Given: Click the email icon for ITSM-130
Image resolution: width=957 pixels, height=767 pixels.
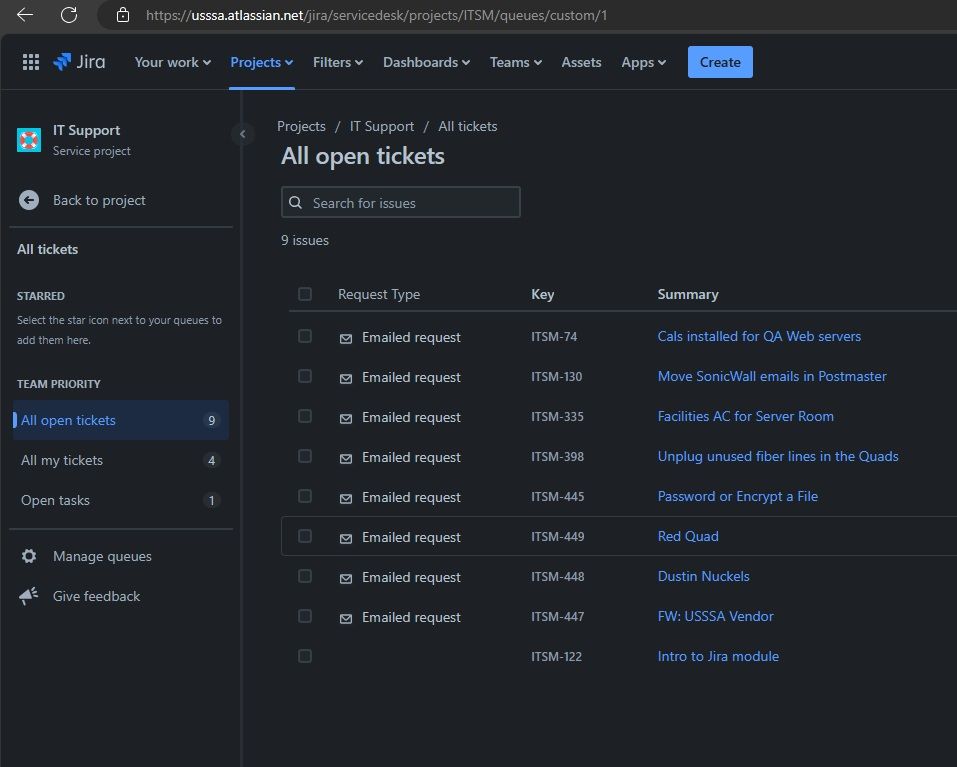Looking at the screenshot, I should coord(345,378).
